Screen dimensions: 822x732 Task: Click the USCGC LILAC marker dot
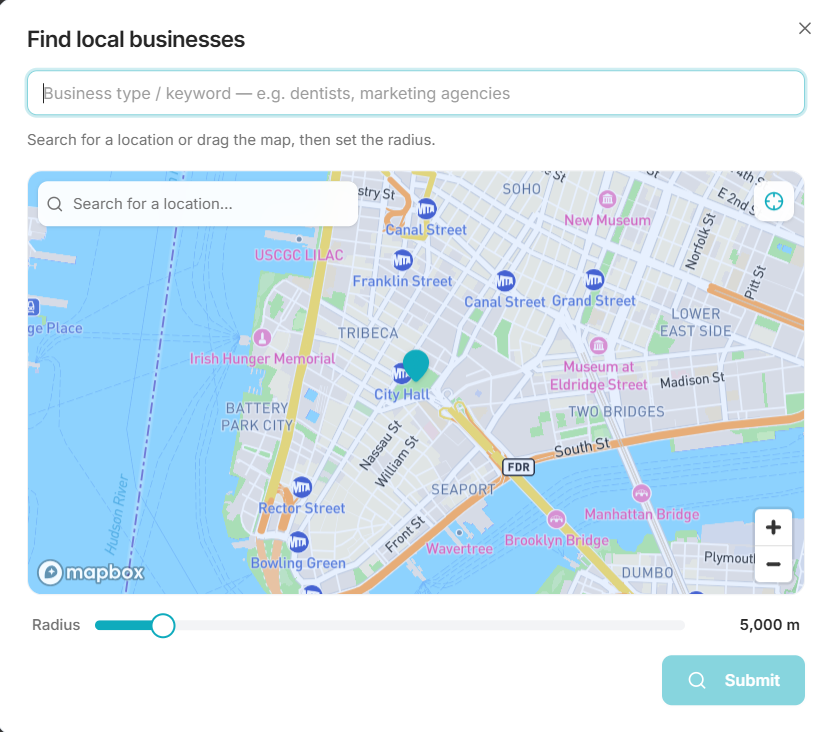[299, 239]
